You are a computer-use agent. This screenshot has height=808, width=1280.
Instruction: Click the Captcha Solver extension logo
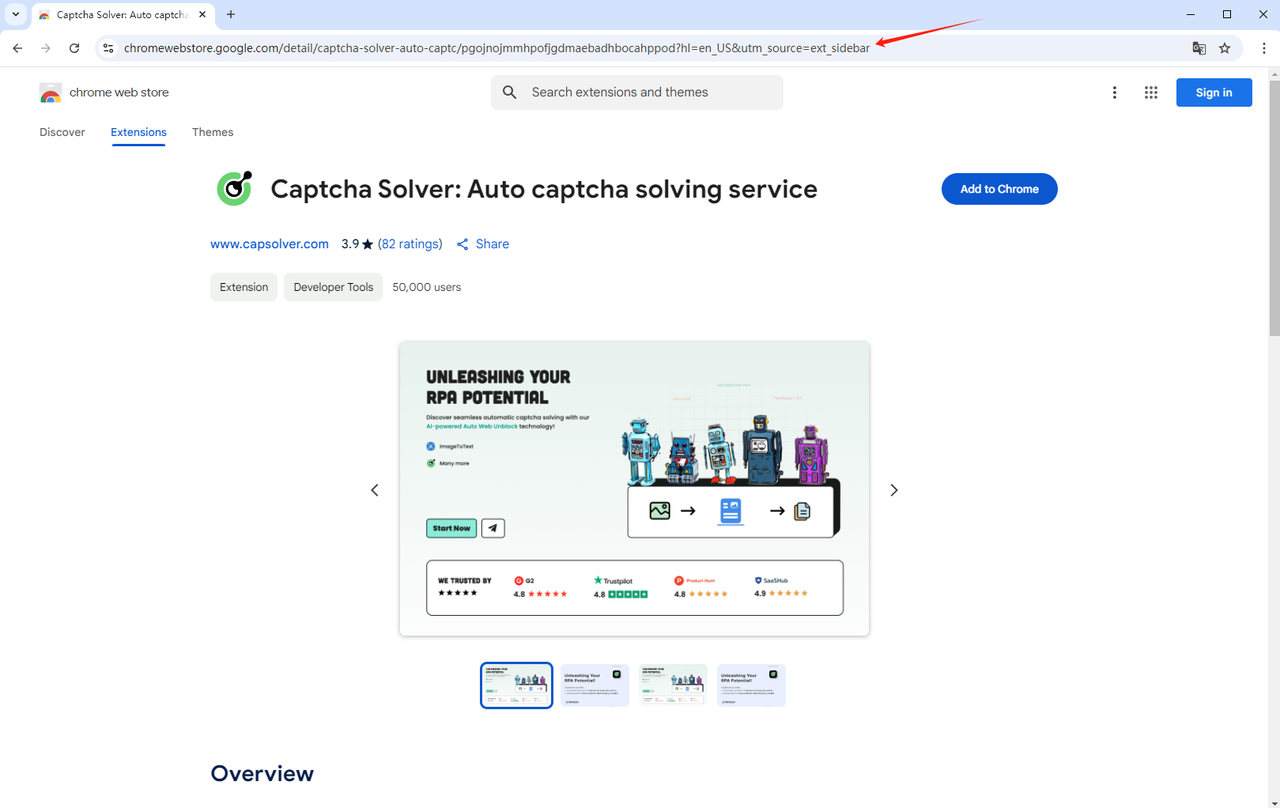point(234,188)
